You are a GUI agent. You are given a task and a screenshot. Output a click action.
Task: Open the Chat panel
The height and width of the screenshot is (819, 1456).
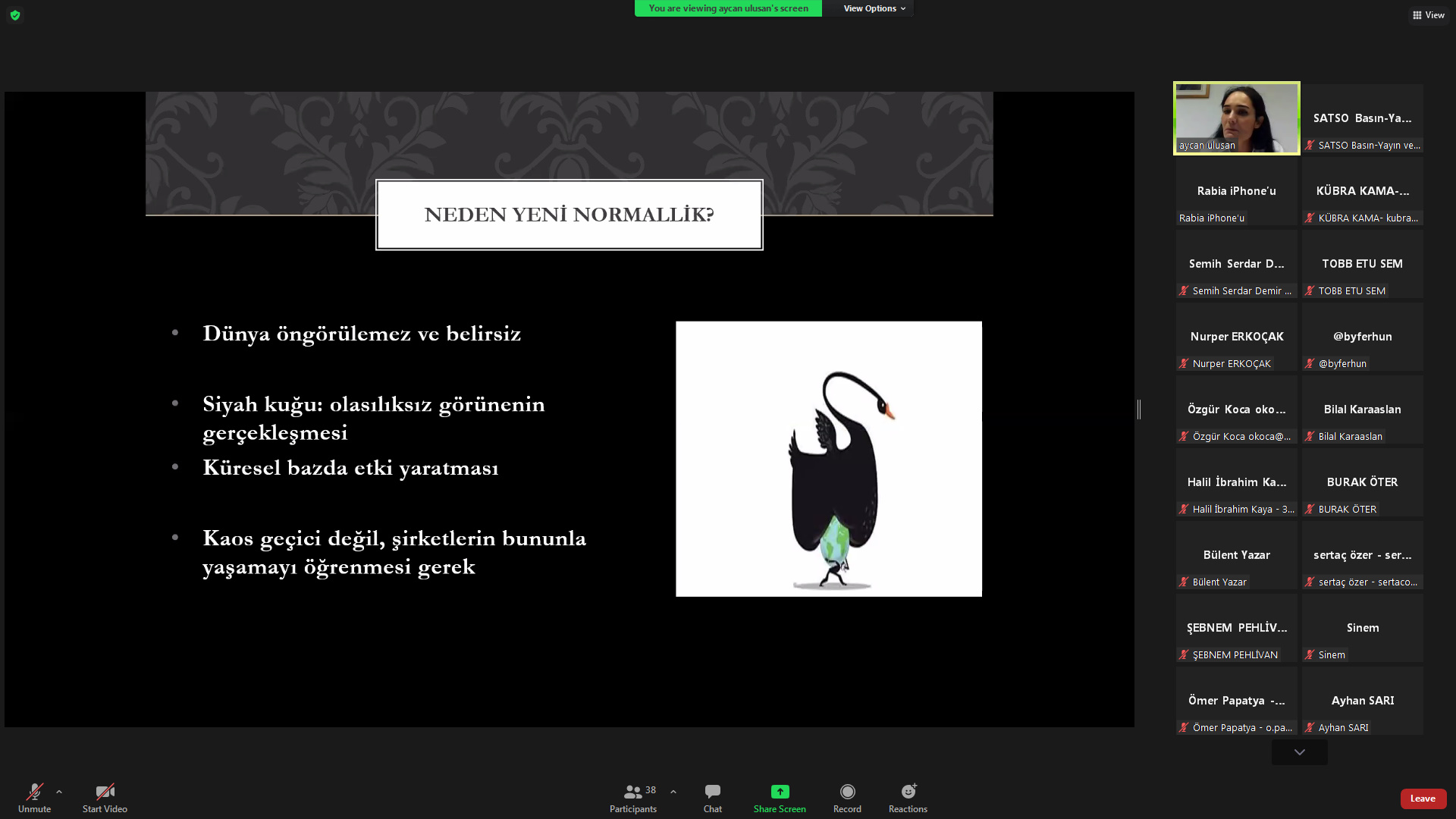point(712,798)
